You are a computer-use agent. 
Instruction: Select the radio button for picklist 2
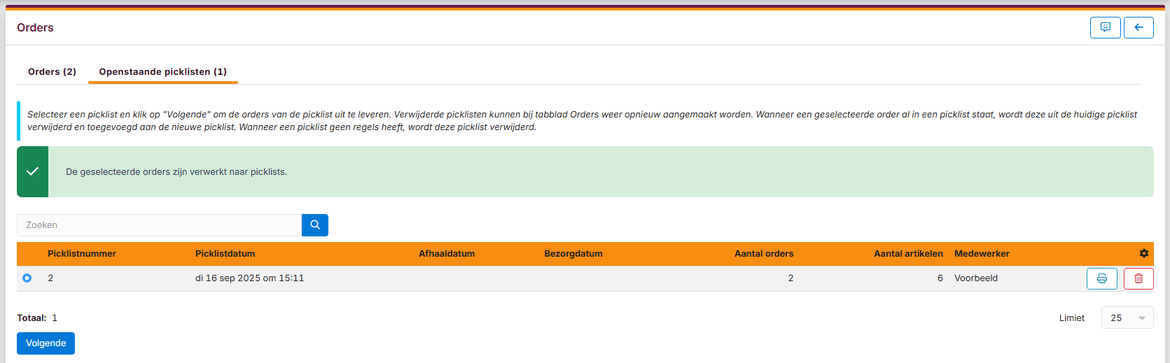tap(28, 279)
